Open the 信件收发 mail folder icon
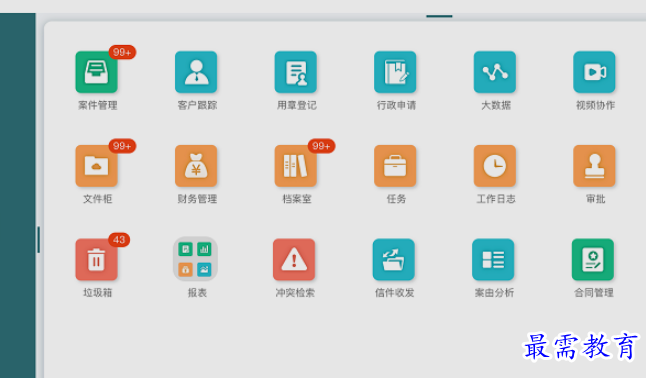The image size is (646, 378). click(x=394, y=260)
